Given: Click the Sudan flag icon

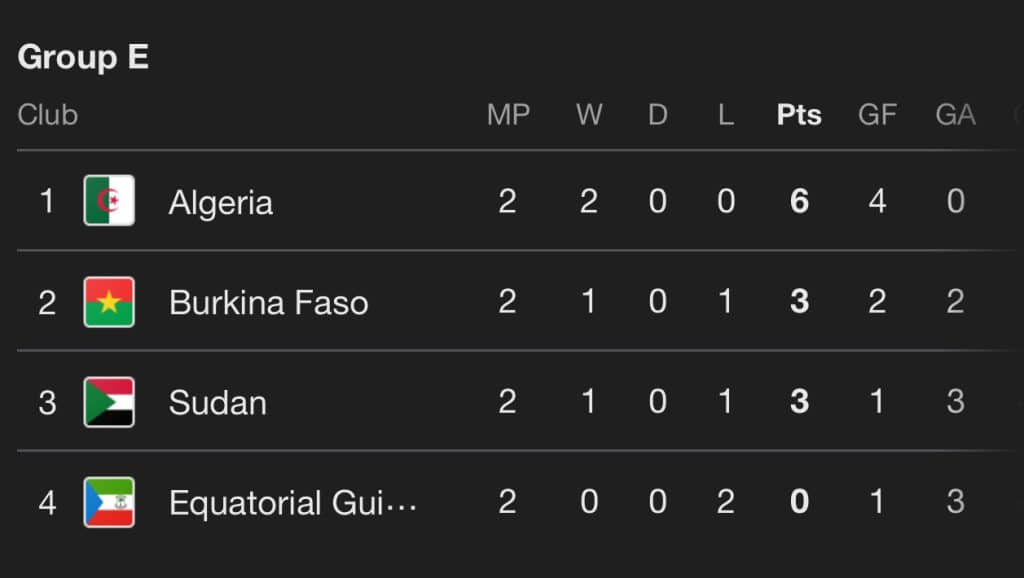Looking at the screenshot, I should (x=109, y=402).
